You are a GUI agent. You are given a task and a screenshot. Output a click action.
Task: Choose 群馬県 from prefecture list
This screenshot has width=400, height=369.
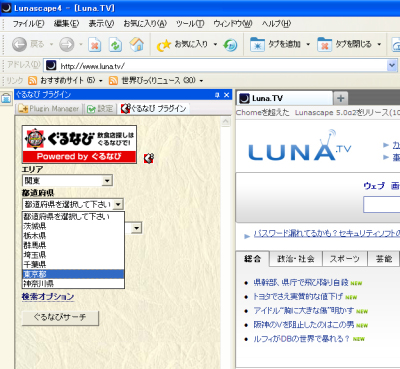pyautogui.click(x=73, y=246)
